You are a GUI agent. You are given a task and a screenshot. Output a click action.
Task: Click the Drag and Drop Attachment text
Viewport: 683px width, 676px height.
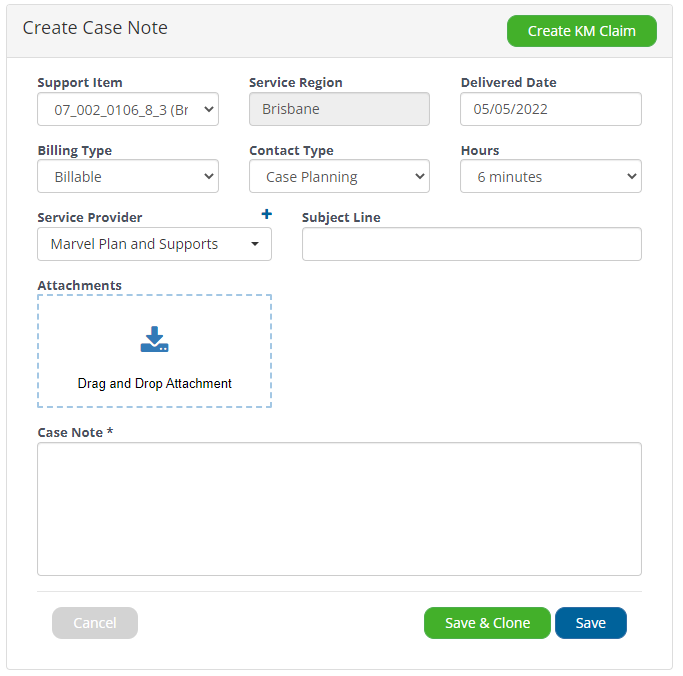[154, 383]
